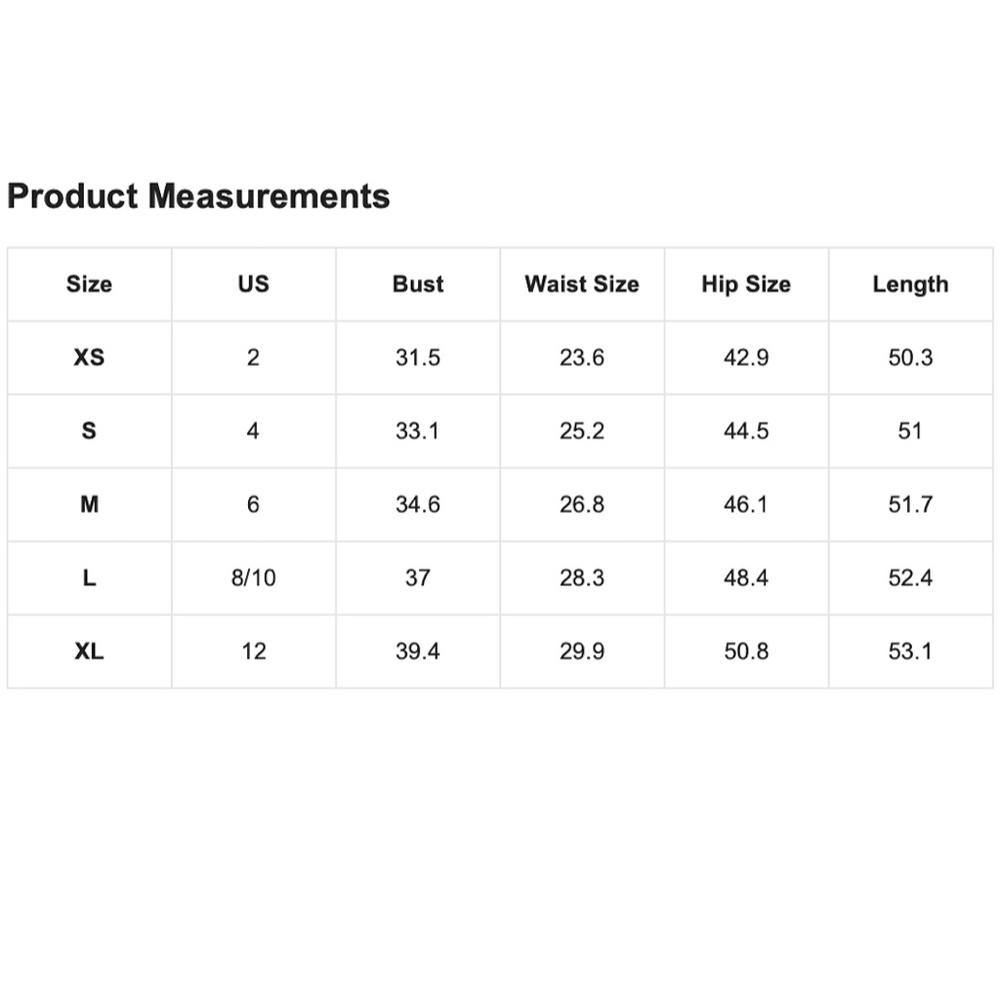Select the 29.9 waist value cell
Screen dimensions: 1000x1000
581,651
